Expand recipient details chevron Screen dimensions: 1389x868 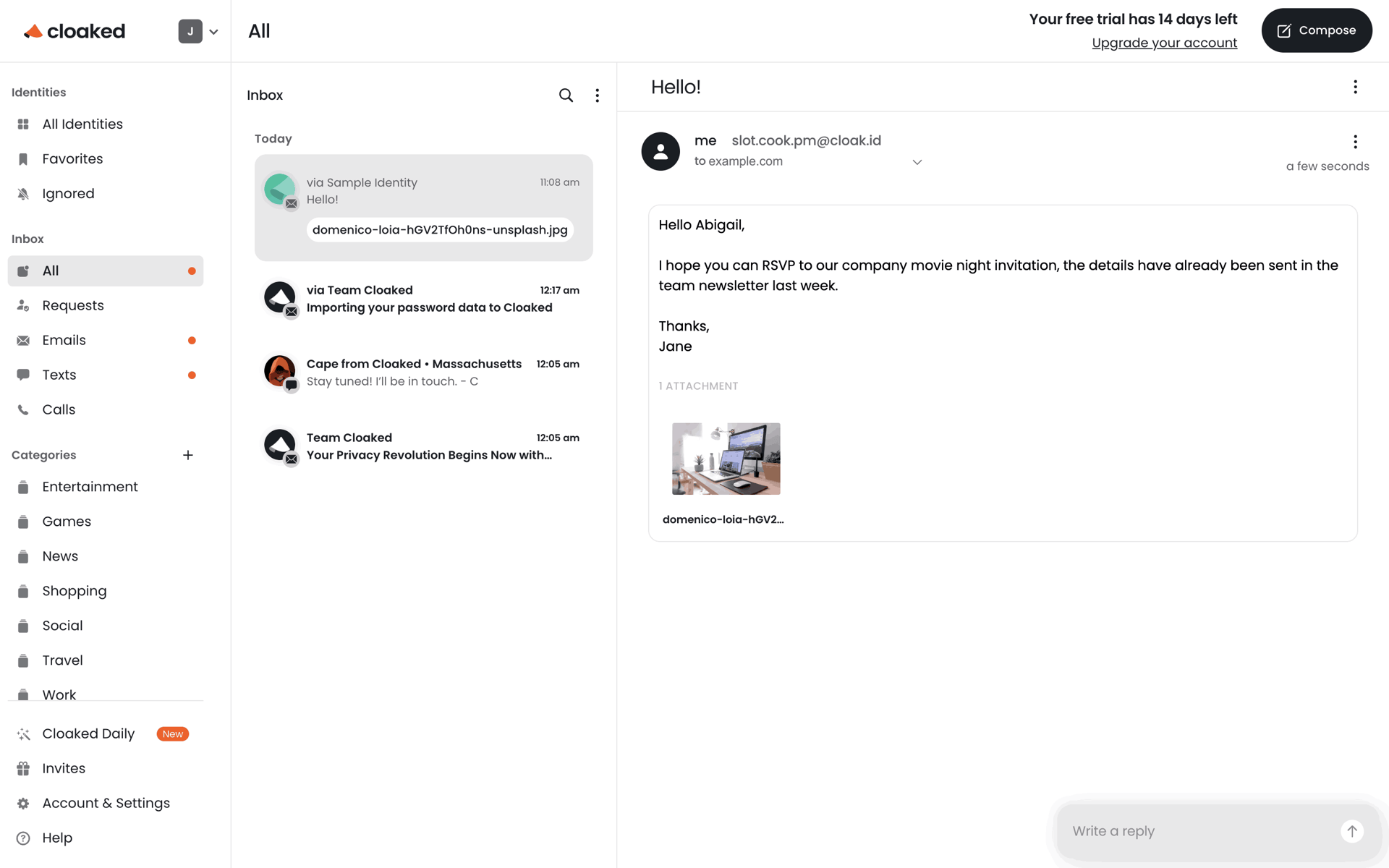coord(917,162)
